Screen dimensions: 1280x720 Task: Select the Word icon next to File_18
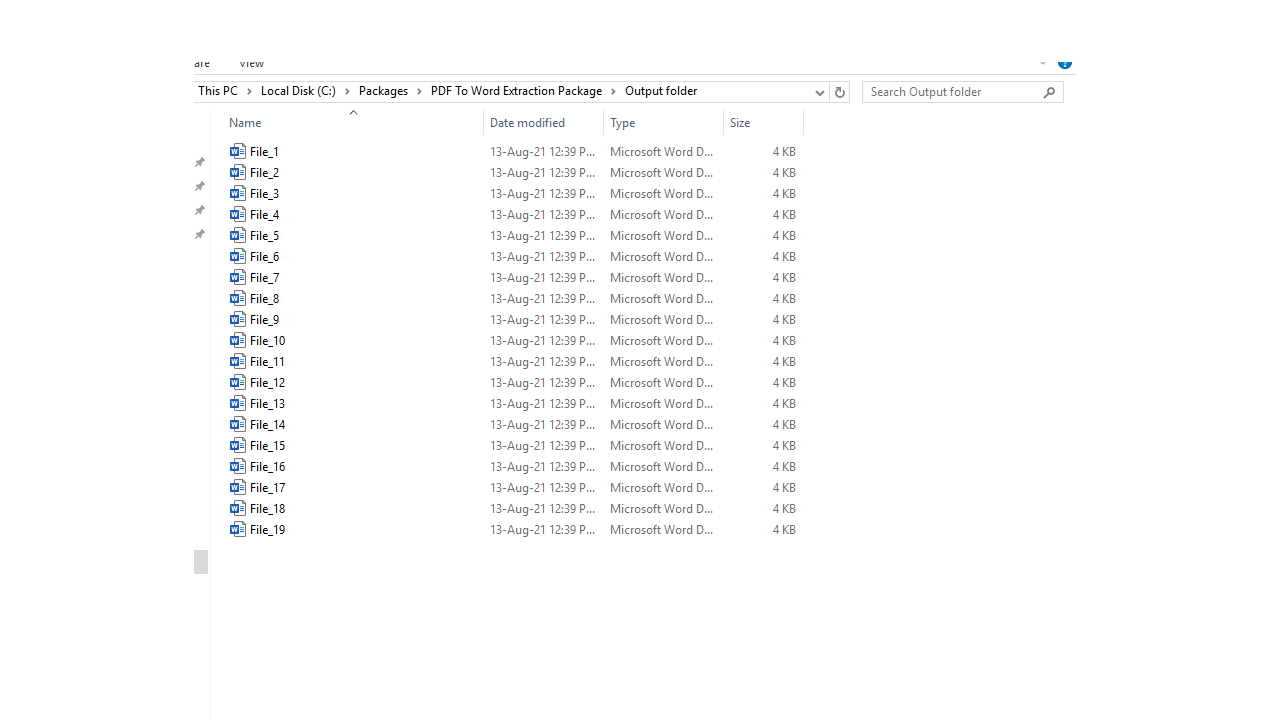pos(237,508)
